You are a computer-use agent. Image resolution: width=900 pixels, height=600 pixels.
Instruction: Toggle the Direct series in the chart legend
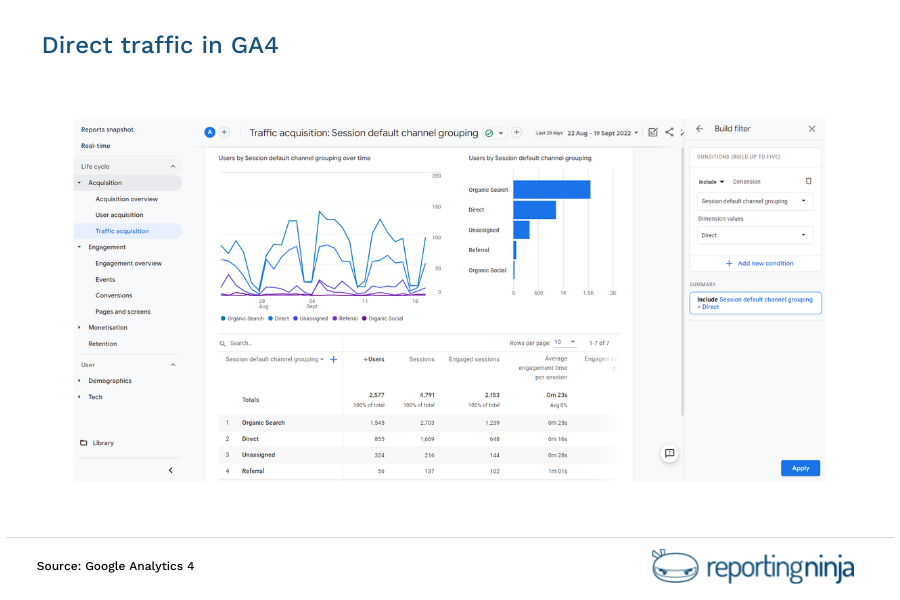pos(281,318)
